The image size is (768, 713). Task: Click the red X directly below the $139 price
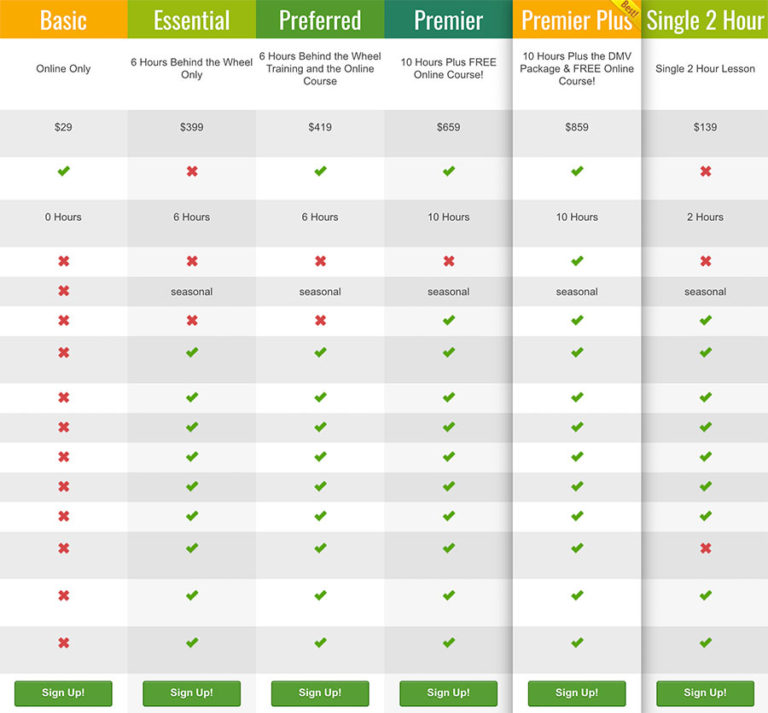(705, 172)
